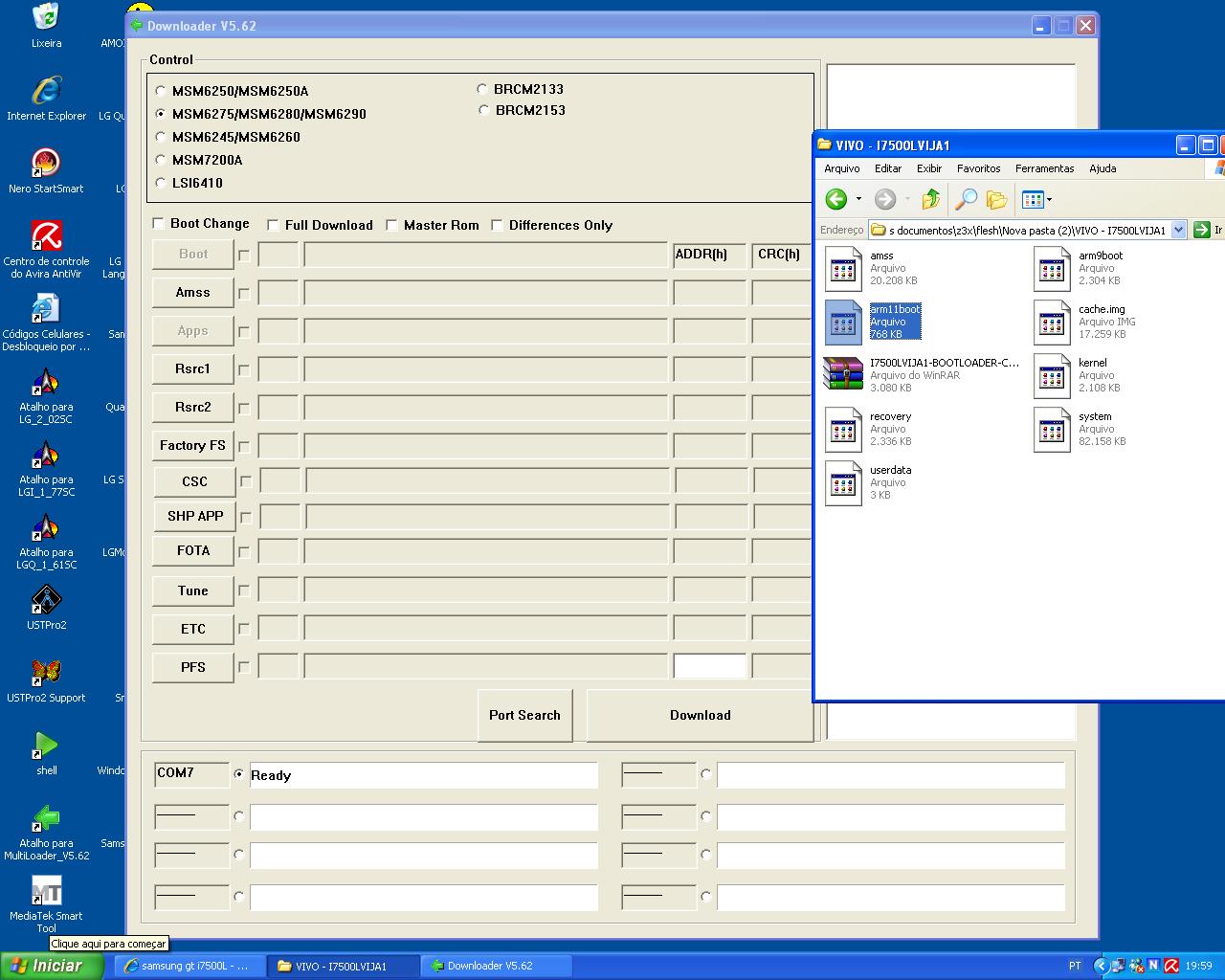Expand the Back button history arrow
The width and height of the screenshot is (1225, 980).
click(x=858, y=199)
